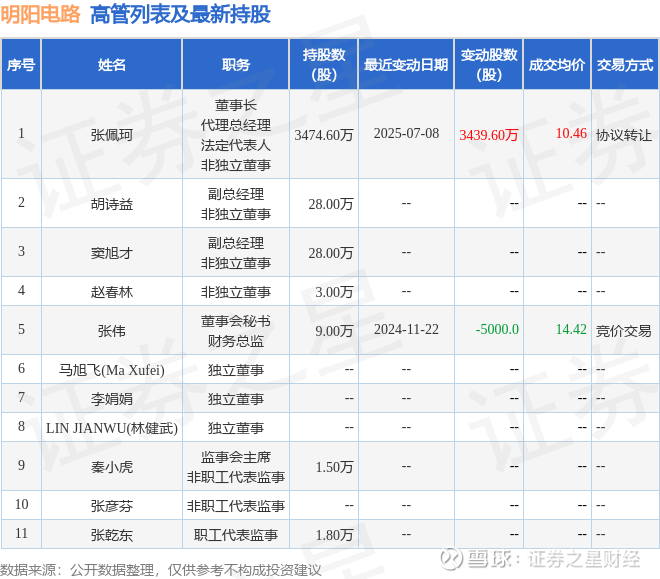Image resolution: width=660 pixels, height=579 pixels.
Task: Click the shareholding value 3474.60万
Action: point(323,135)
